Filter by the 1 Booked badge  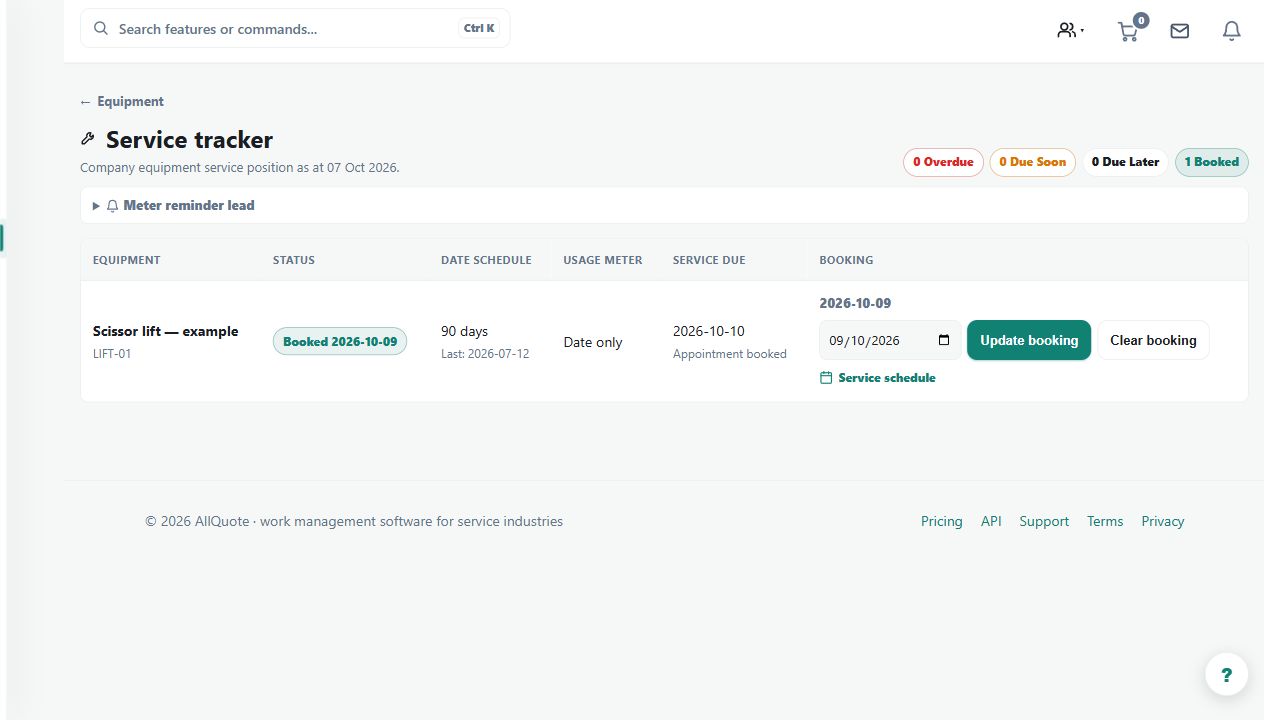1212,162
